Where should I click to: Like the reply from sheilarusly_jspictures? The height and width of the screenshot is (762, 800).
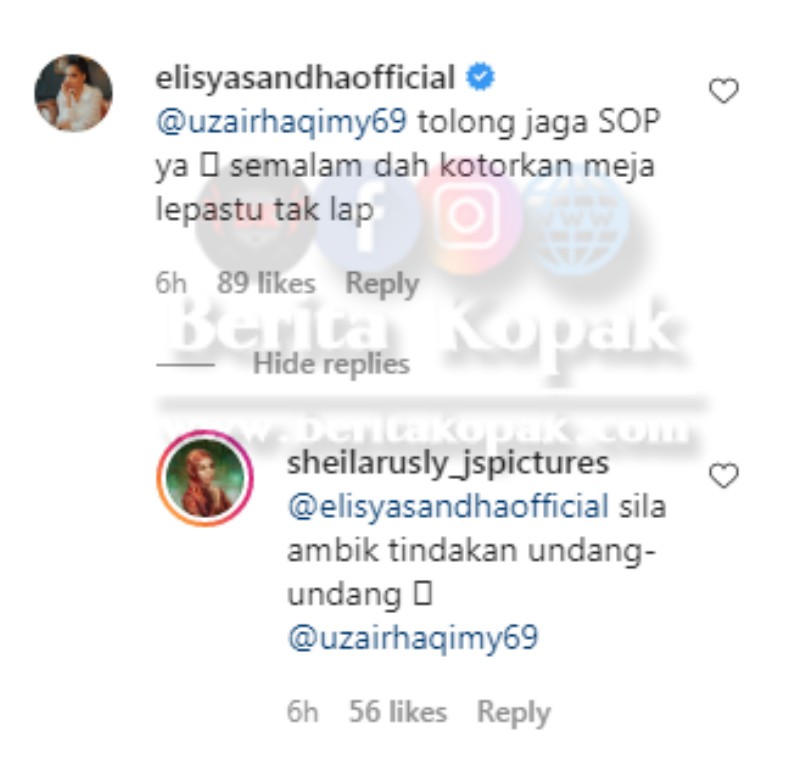723,475
